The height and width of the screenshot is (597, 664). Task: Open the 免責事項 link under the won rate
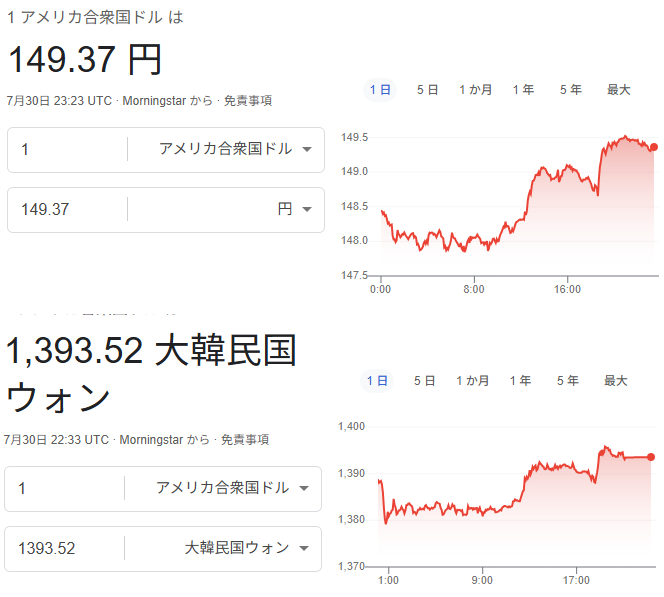click(x=245, y=439)
